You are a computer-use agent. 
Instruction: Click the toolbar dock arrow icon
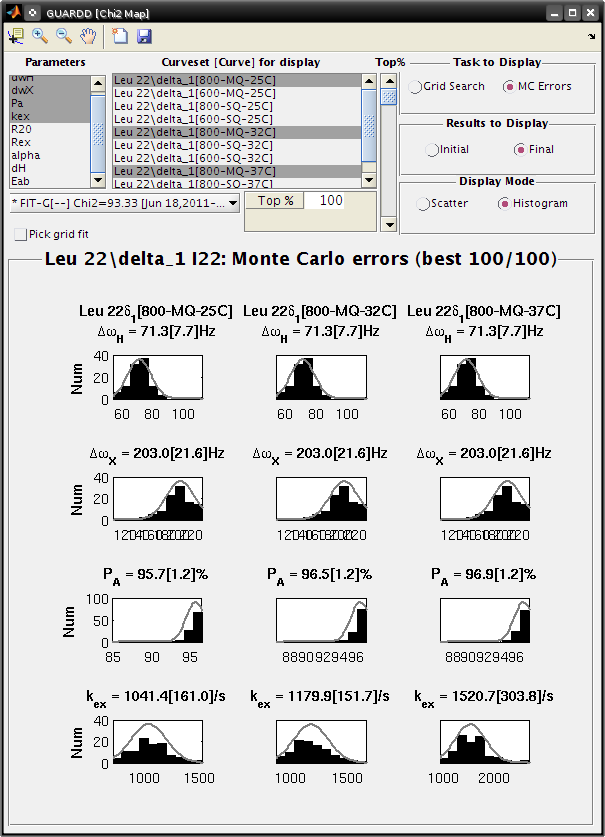(591, 36)
